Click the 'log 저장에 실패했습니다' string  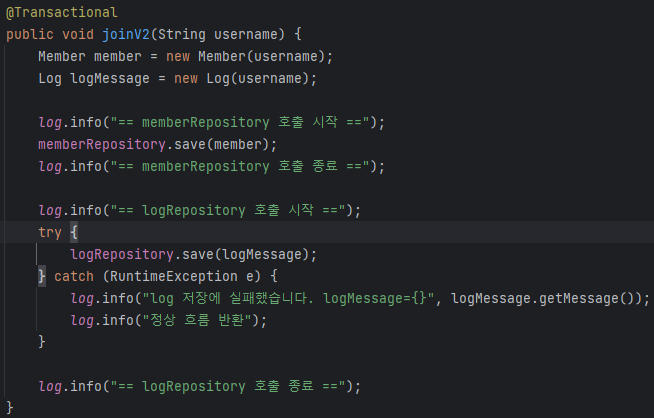pyautogui.click(x=288, y=298)
